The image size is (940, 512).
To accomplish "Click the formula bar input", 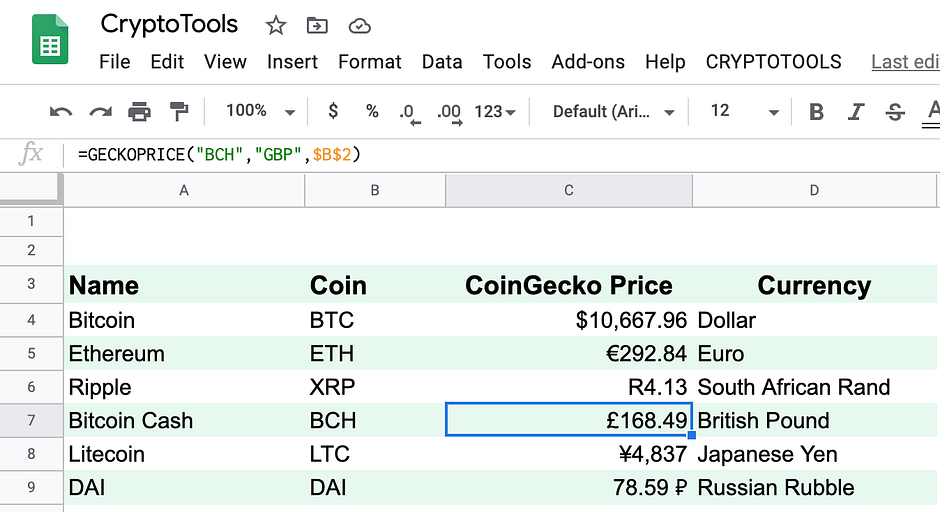I will click(x=500, y=155).
